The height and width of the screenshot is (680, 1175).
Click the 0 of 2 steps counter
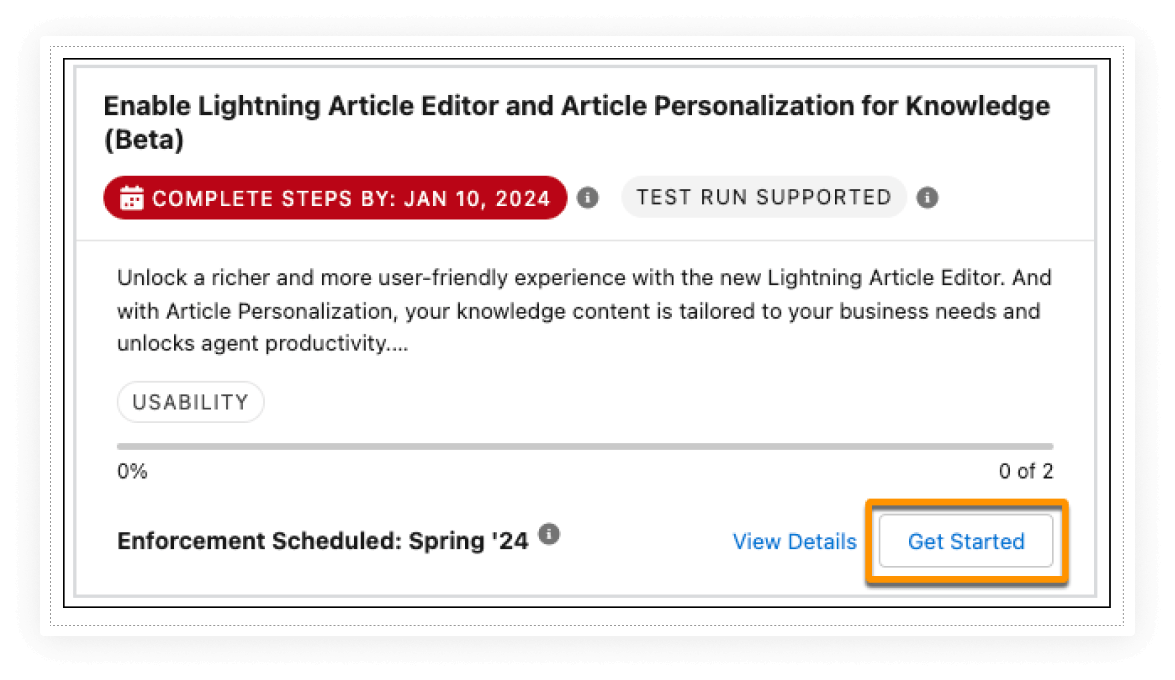[x=1026, y=471]
